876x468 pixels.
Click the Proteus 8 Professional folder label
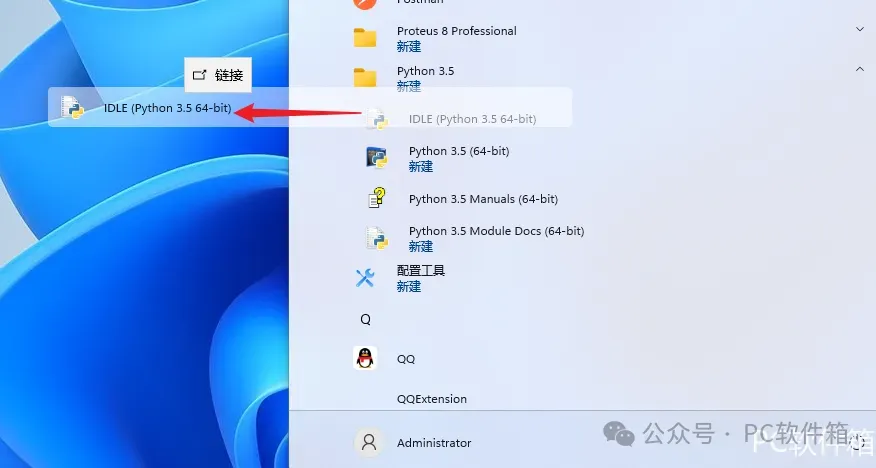tap(456, 31)
